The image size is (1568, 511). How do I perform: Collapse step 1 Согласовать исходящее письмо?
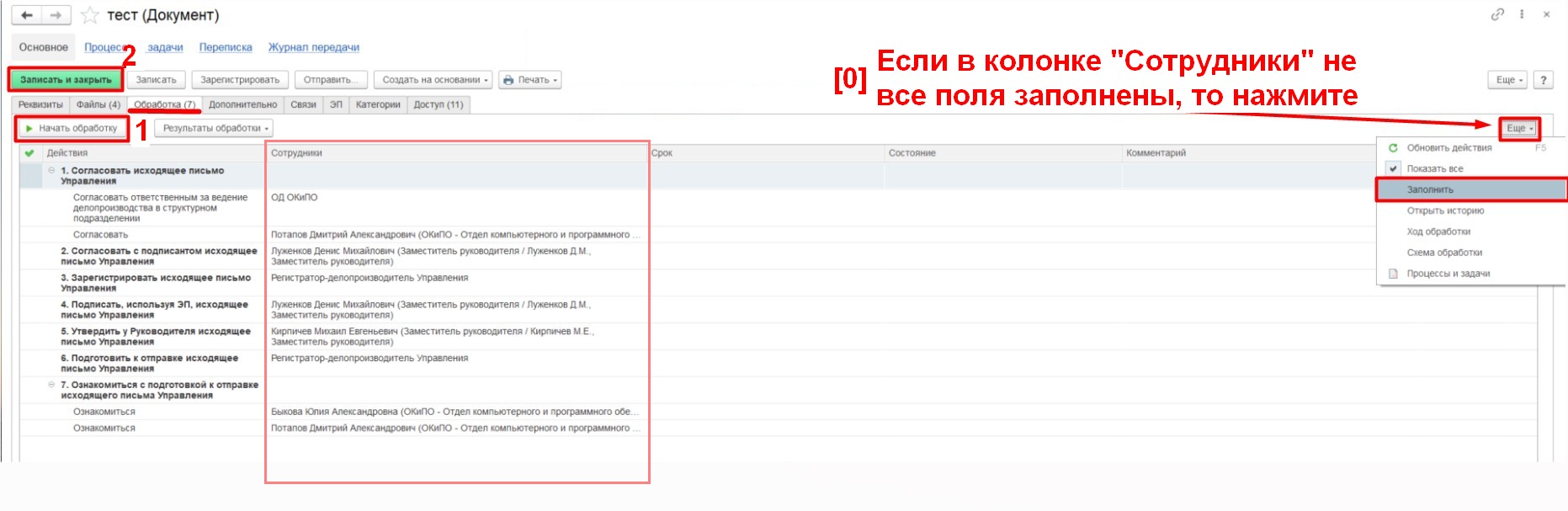pyautogui.click(x=51, y=171)
